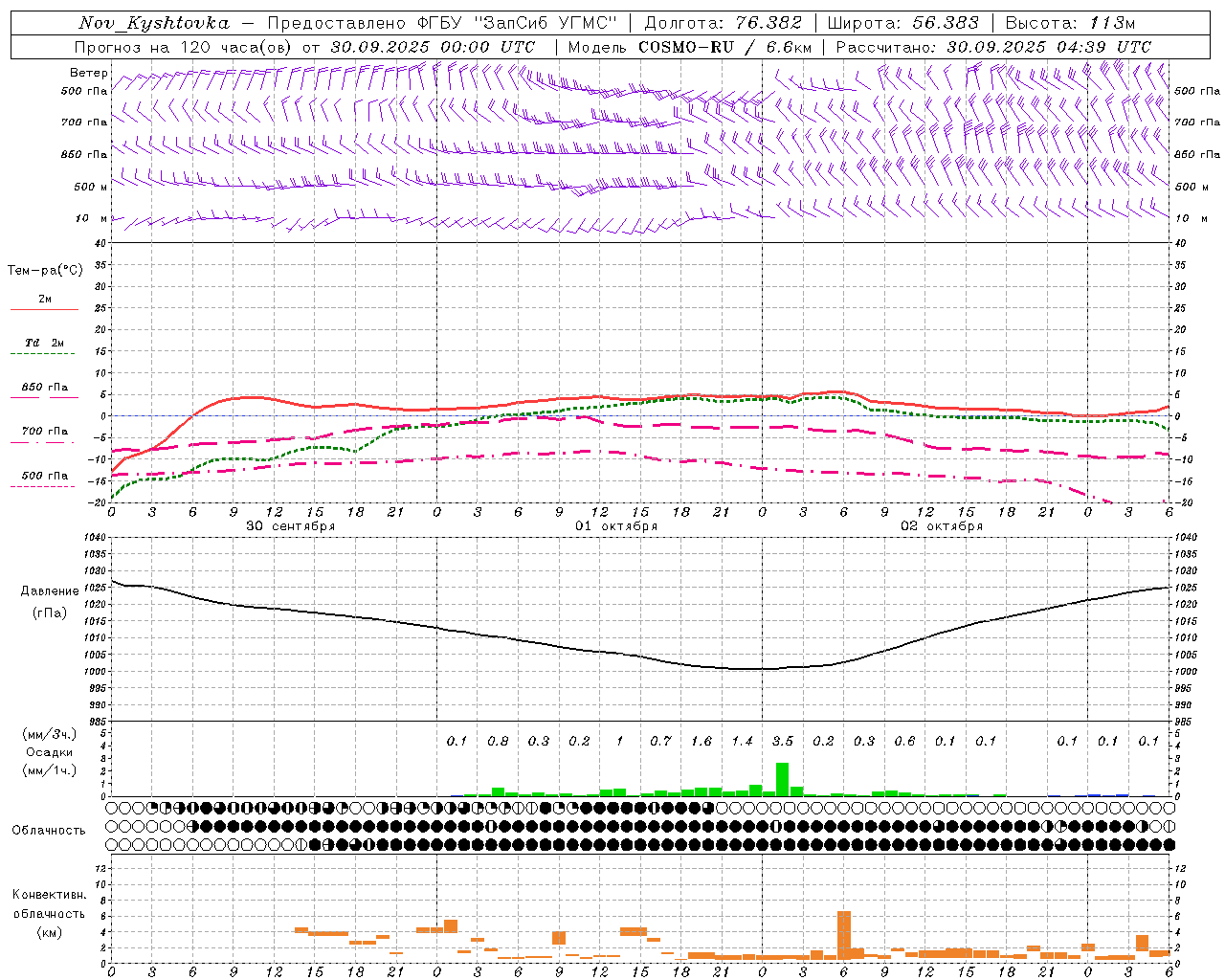Viewport: 1225px width, 980px height.
Task: Click the tallest green precipitation bar
Action: 782,779
